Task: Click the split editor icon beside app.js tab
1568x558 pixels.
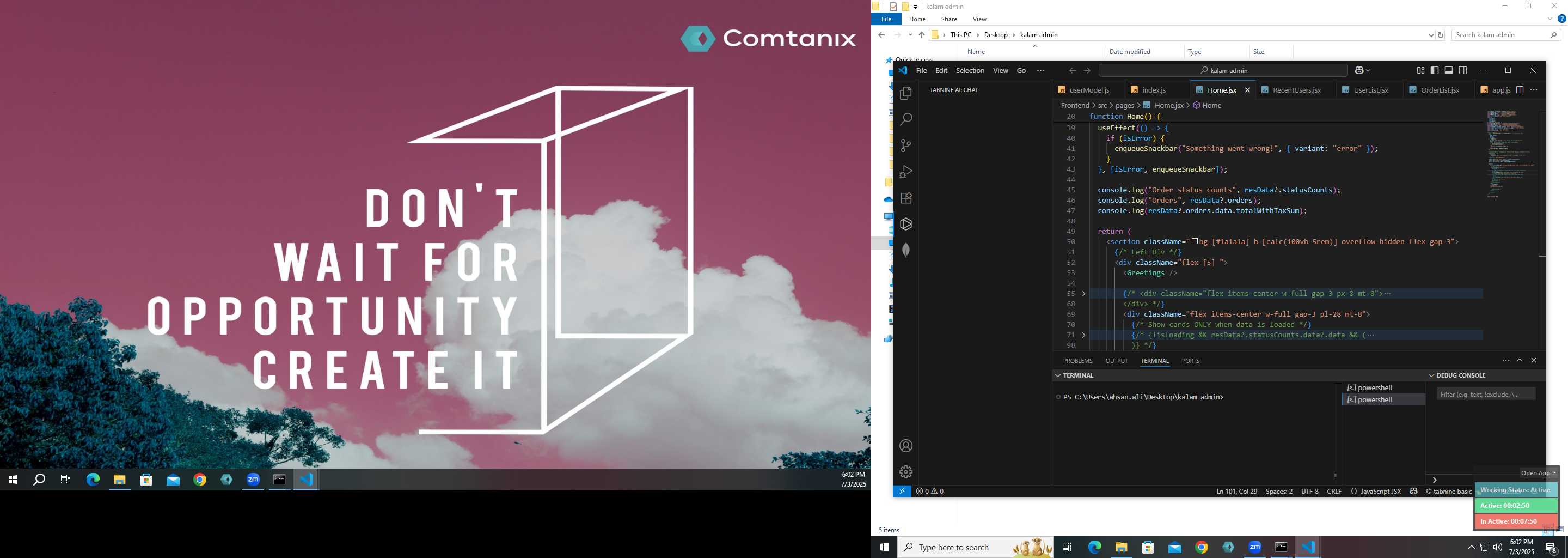Action: (1520, 90)
